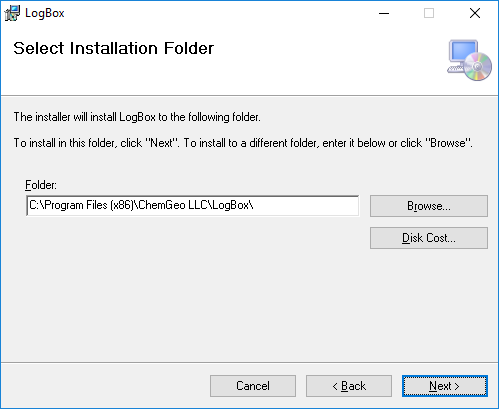Minimize the LogBox installer window
The height and width of the screenshot is (409, 499).
pos(384,13)
